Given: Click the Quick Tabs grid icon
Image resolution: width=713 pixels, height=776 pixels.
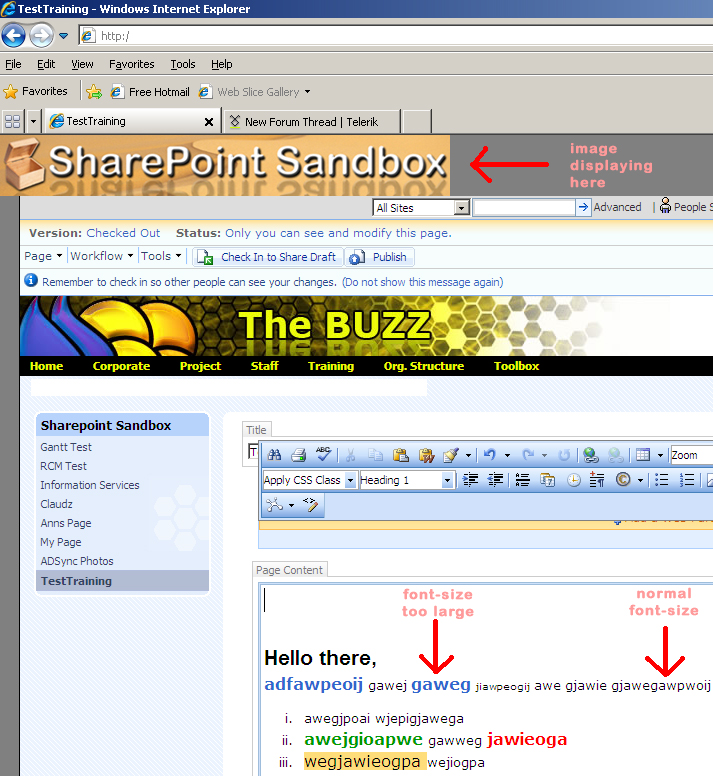Looking at the screenshot, I should [x=12, y=121].
